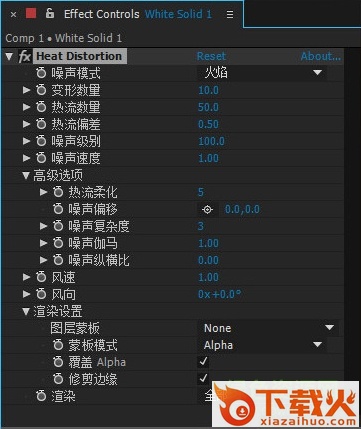Image resolution: width=361 pixels, height=429 pixels.
Task: Click the 噪声速度 value 1.00
Action: pyautogui.click(x=209, y=158)
